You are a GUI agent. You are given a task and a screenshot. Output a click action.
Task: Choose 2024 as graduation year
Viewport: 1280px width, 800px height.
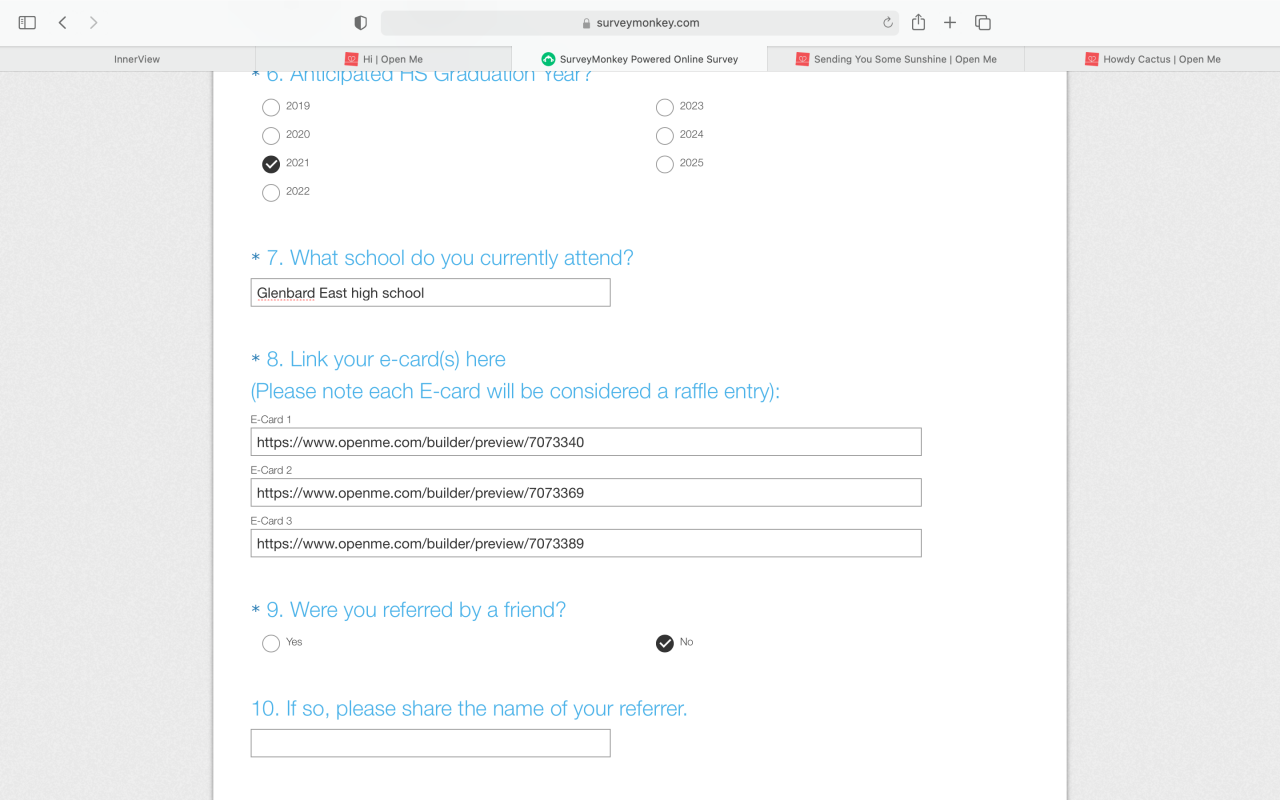click(x=665, y=136)
